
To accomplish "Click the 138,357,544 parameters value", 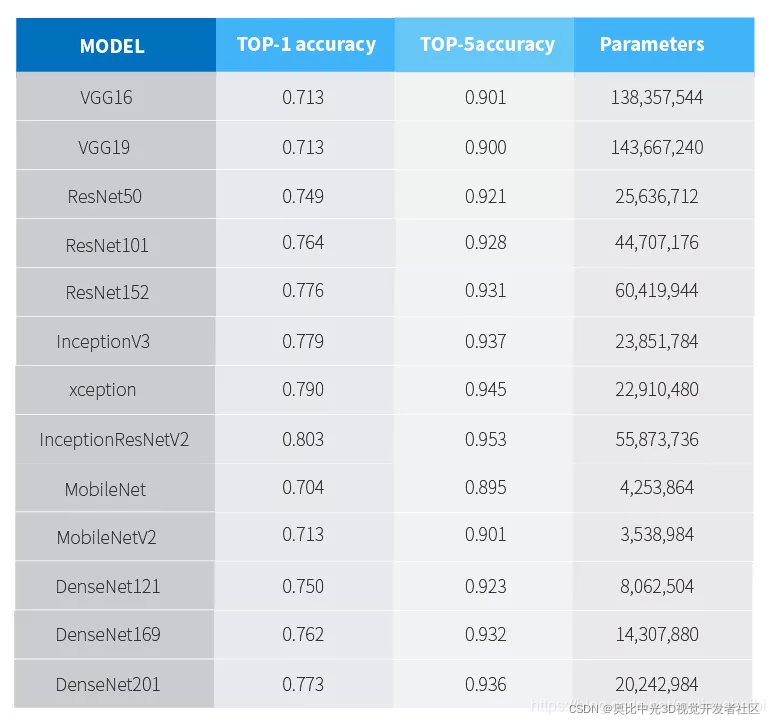I will point(657,98).
